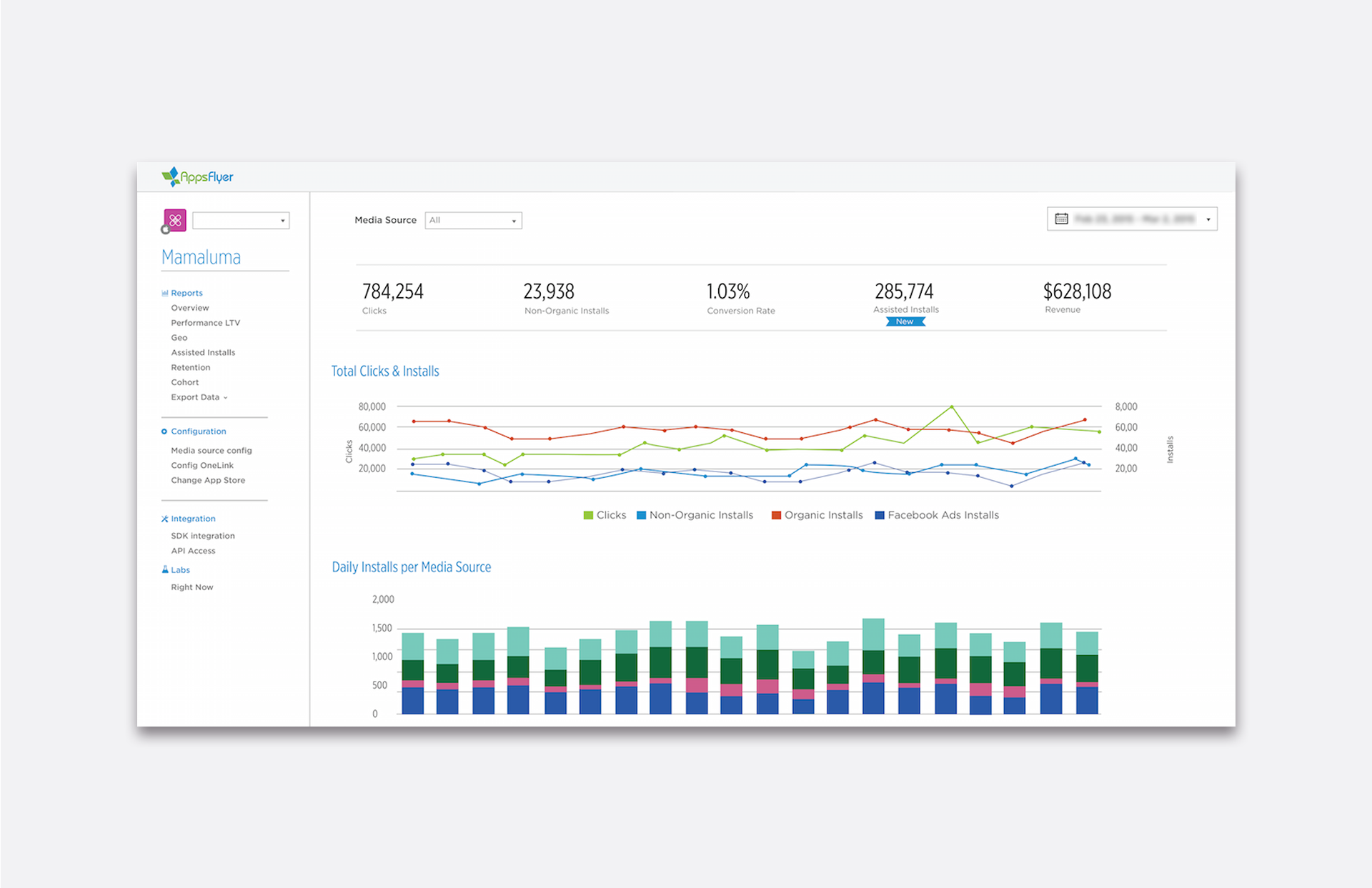Click the Labs flask icon
1372x888 pixels.
165,569
